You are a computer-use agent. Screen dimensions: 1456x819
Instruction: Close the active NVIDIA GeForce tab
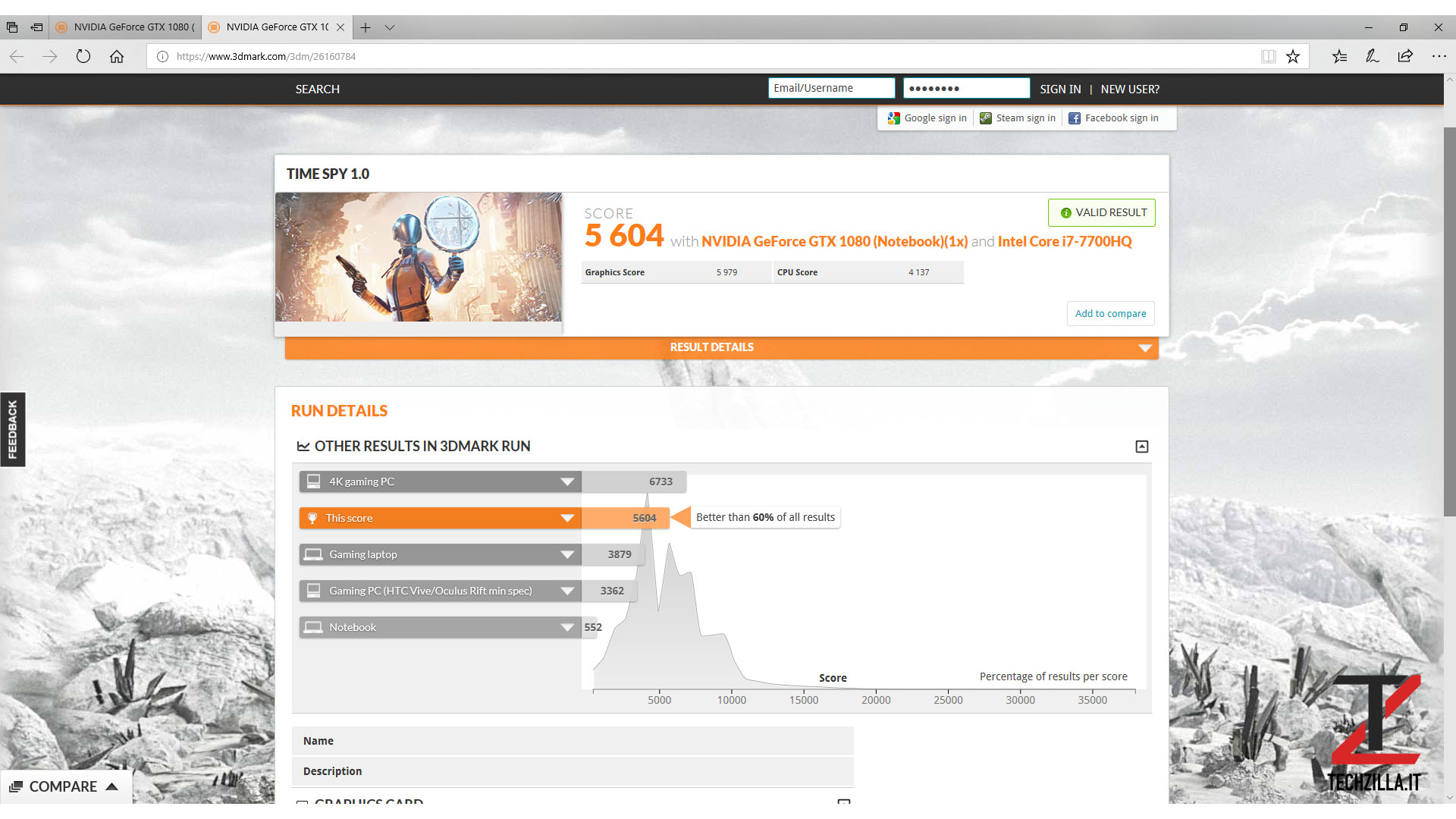point(340,27)
